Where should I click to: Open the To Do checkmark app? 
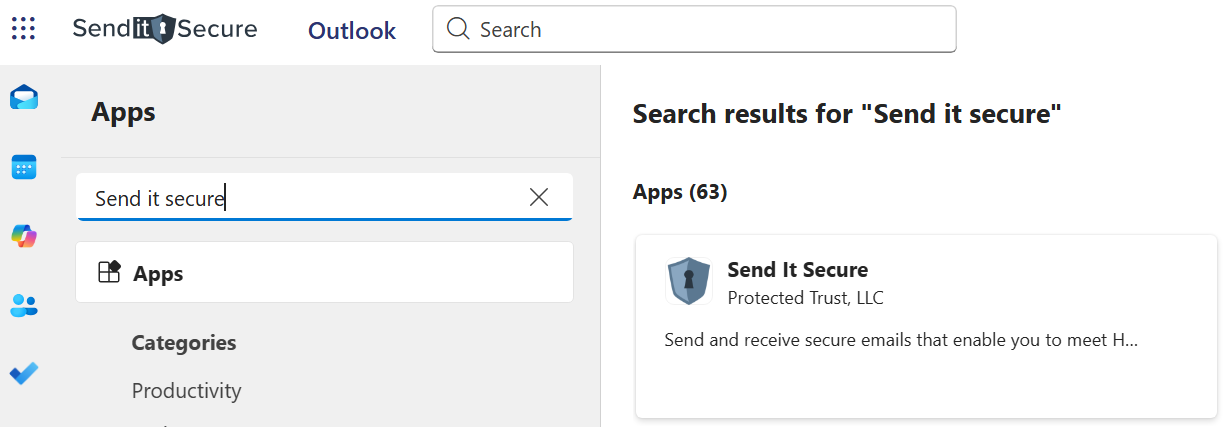point(24,374)
